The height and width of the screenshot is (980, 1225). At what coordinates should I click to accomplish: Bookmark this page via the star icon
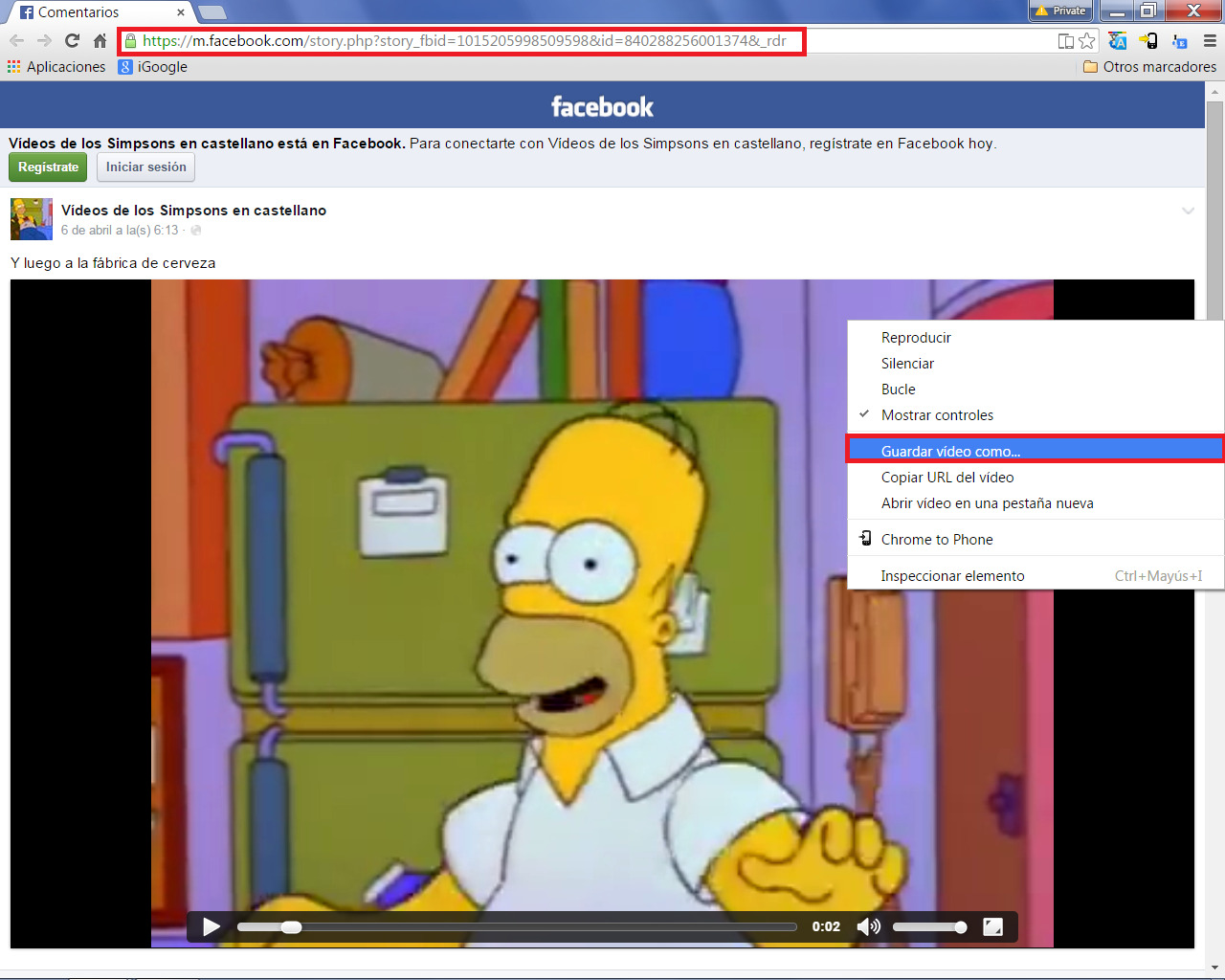[x=1087, y=41]
